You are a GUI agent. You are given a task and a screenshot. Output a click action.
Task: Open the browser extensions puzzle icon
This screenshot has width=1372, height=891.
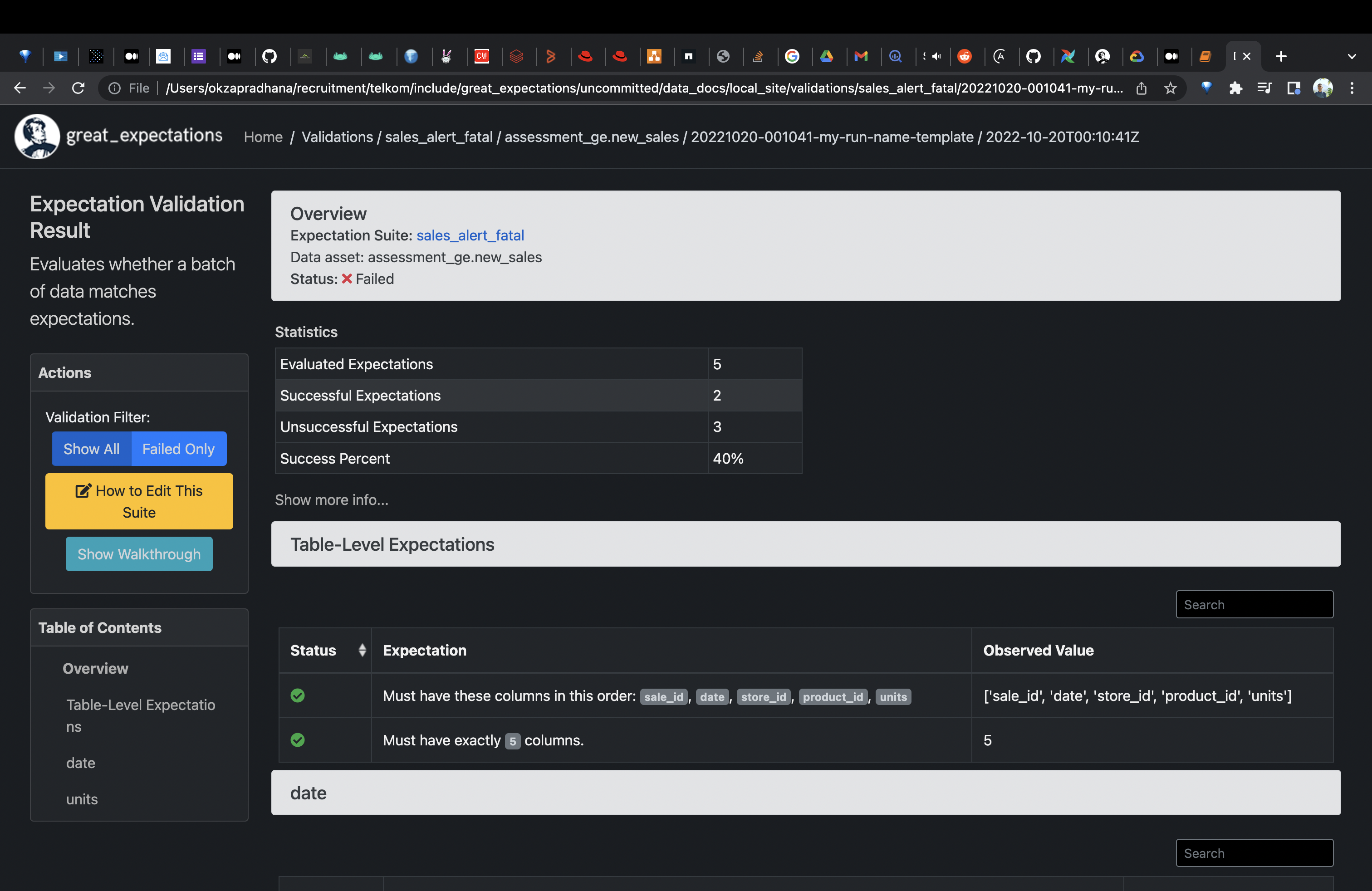1235,88
